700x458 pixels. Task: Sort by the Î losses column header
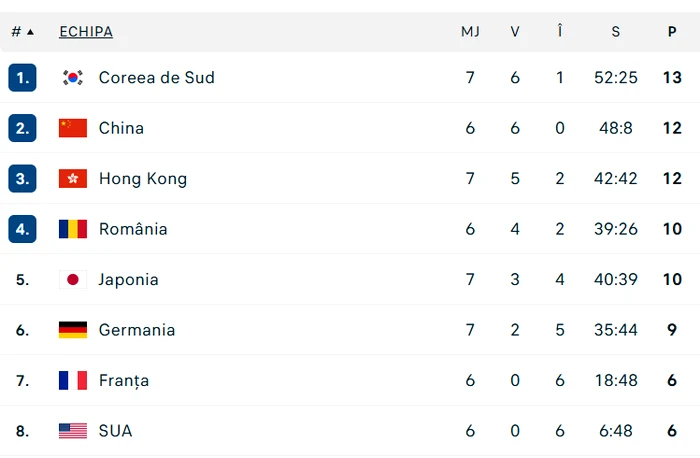click(x=559, y=31)
